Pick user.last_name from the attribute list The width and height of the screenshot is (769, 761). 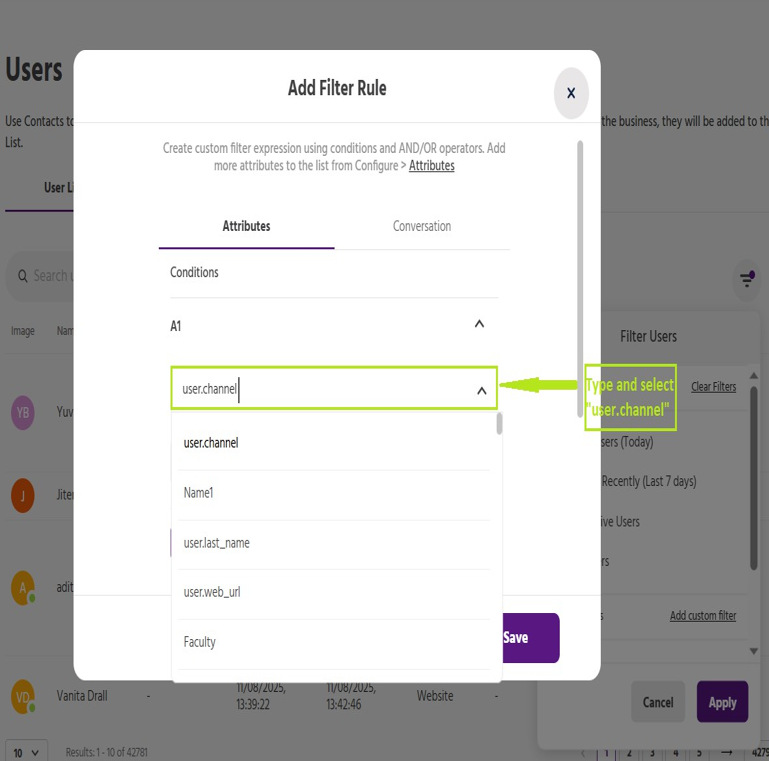(x=217, y=543)
